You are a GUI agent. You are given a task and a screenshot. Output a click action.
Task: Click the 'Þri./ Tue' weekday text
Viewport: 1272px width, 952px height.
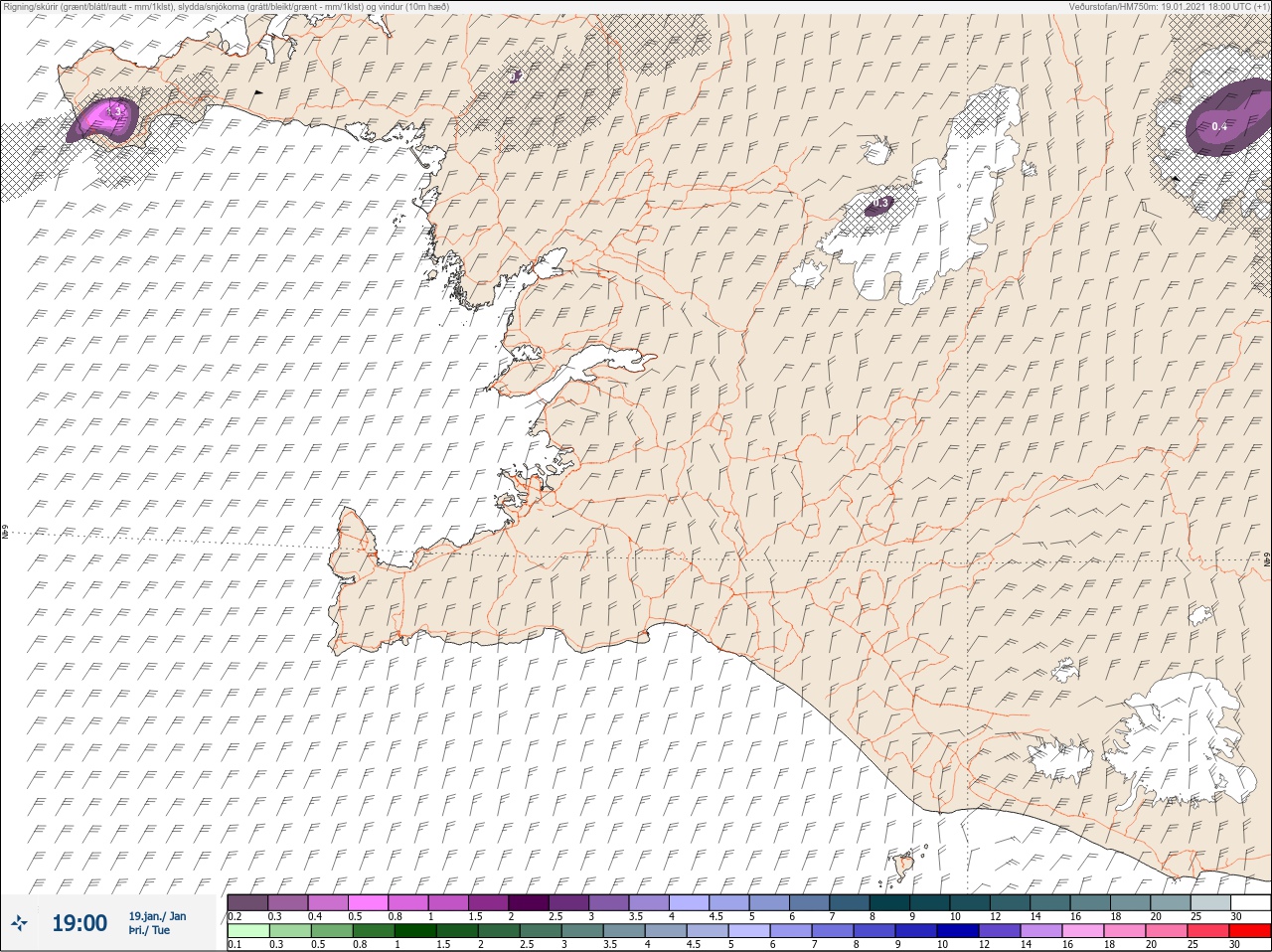coord(149,930)
